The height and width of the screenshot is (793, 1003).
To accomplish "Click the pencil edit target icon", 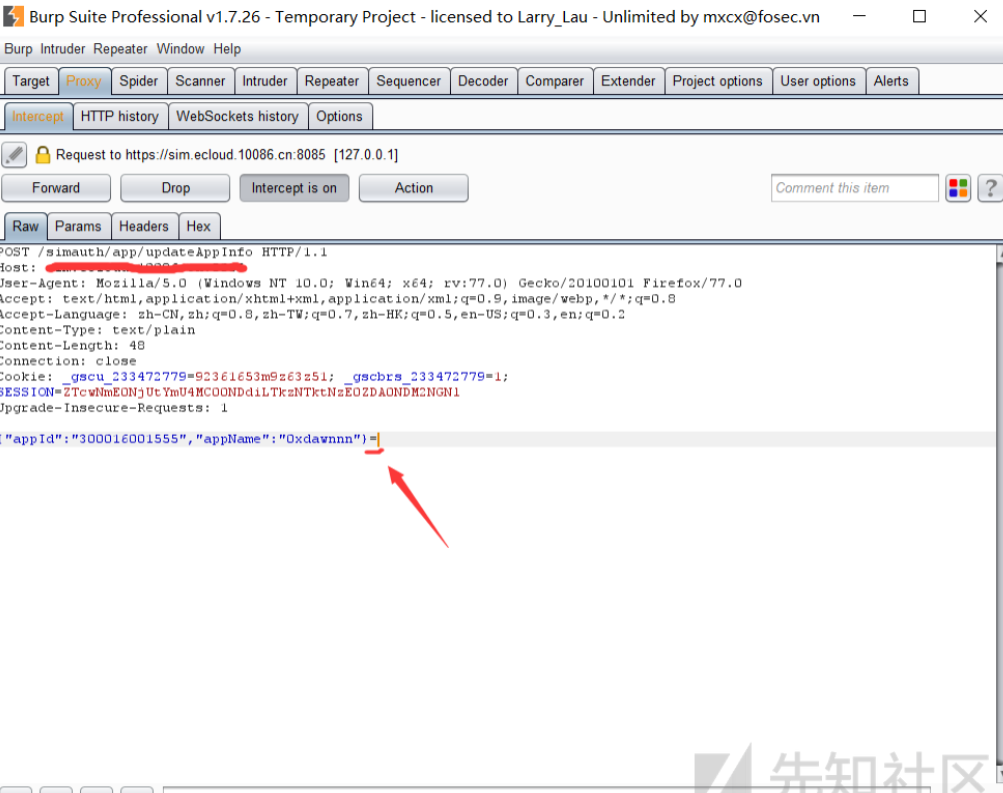I will click(14, 155).
